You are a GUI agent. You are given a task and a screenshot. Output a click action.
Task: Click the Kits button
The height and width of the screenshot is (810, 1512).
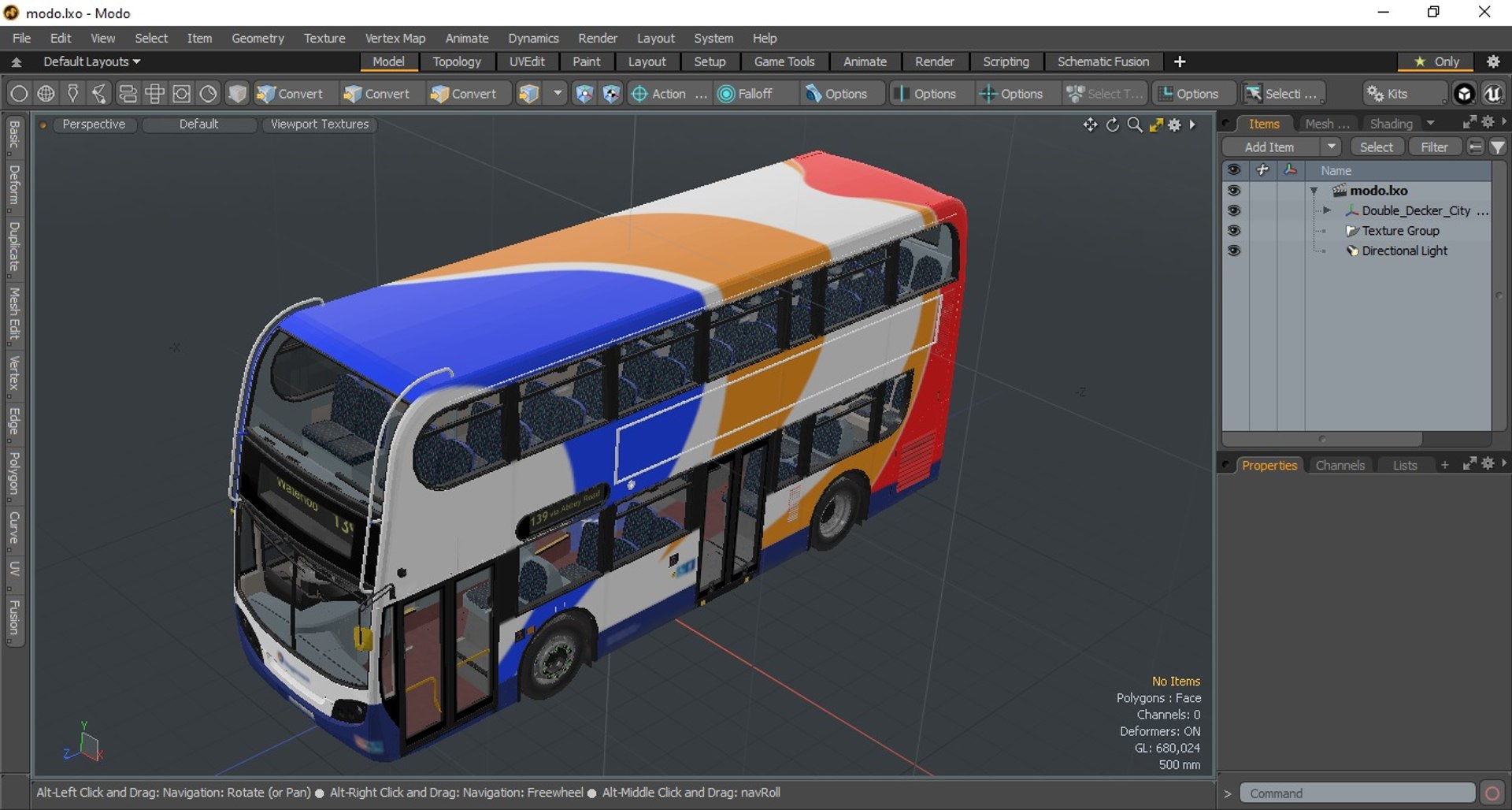click(x=1406, y=94)
